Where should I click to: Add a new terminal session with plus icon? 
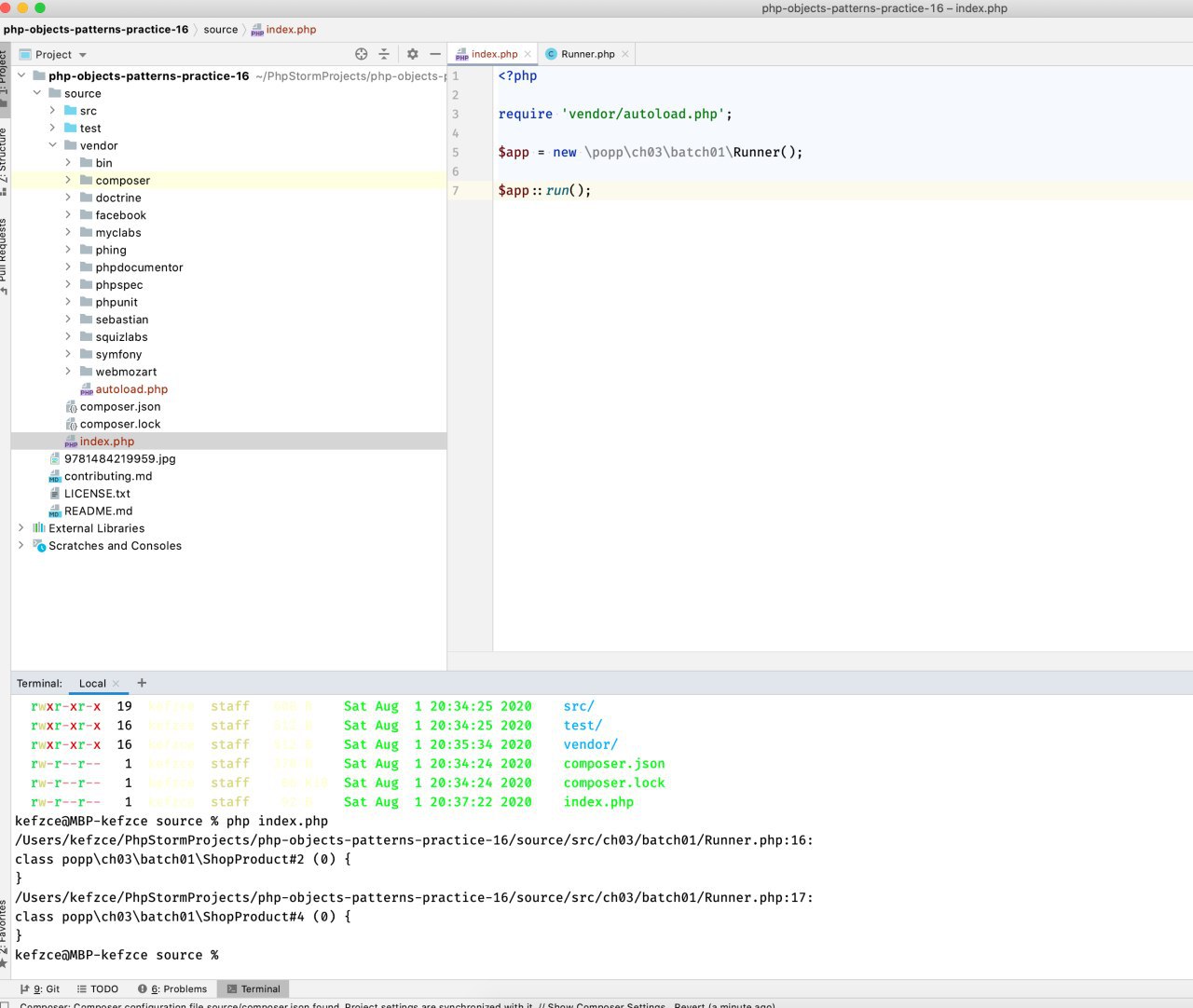point(142,683)
